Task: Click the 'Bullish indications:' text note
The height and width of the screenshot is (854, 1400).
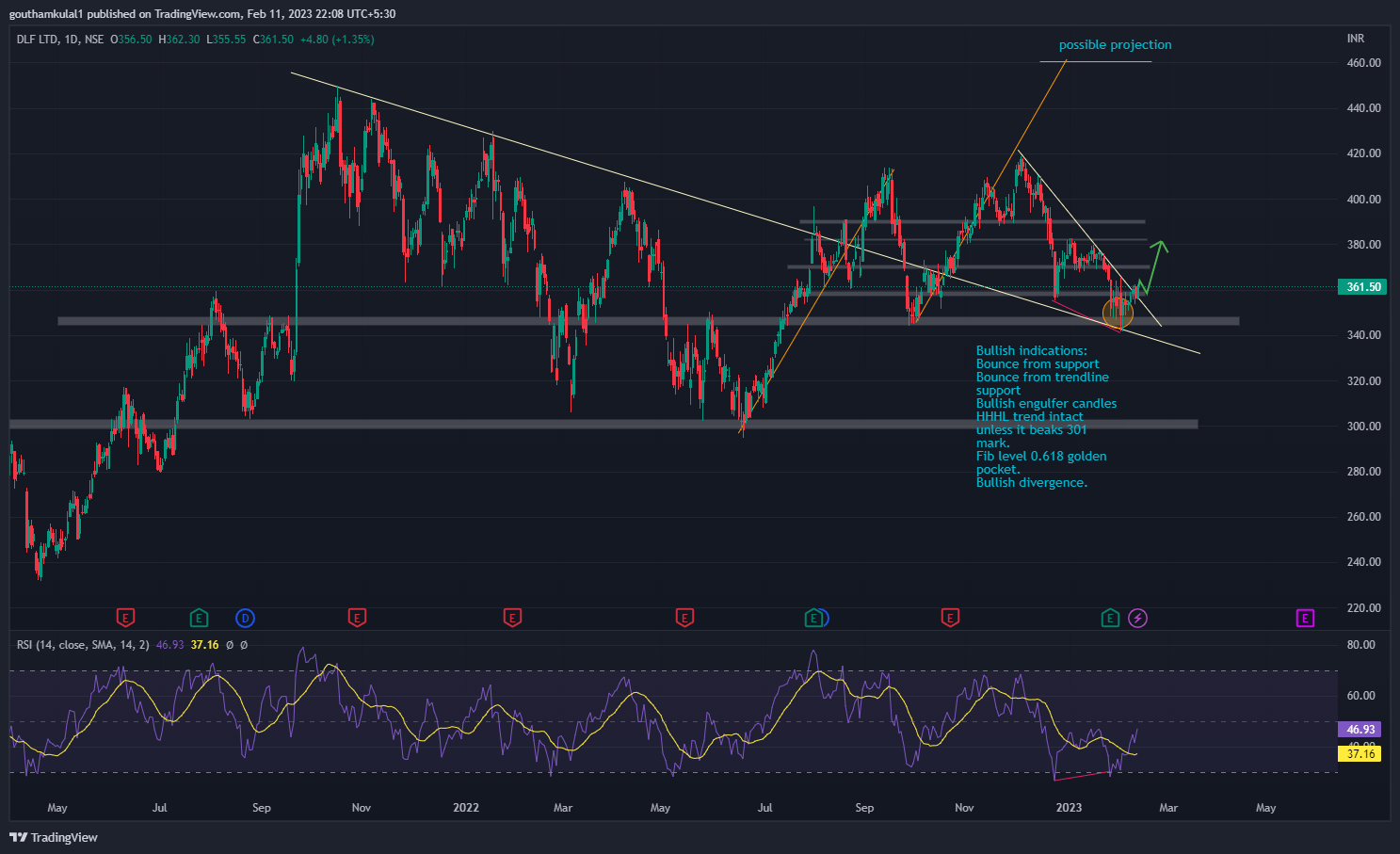Action: (1031, 351)
